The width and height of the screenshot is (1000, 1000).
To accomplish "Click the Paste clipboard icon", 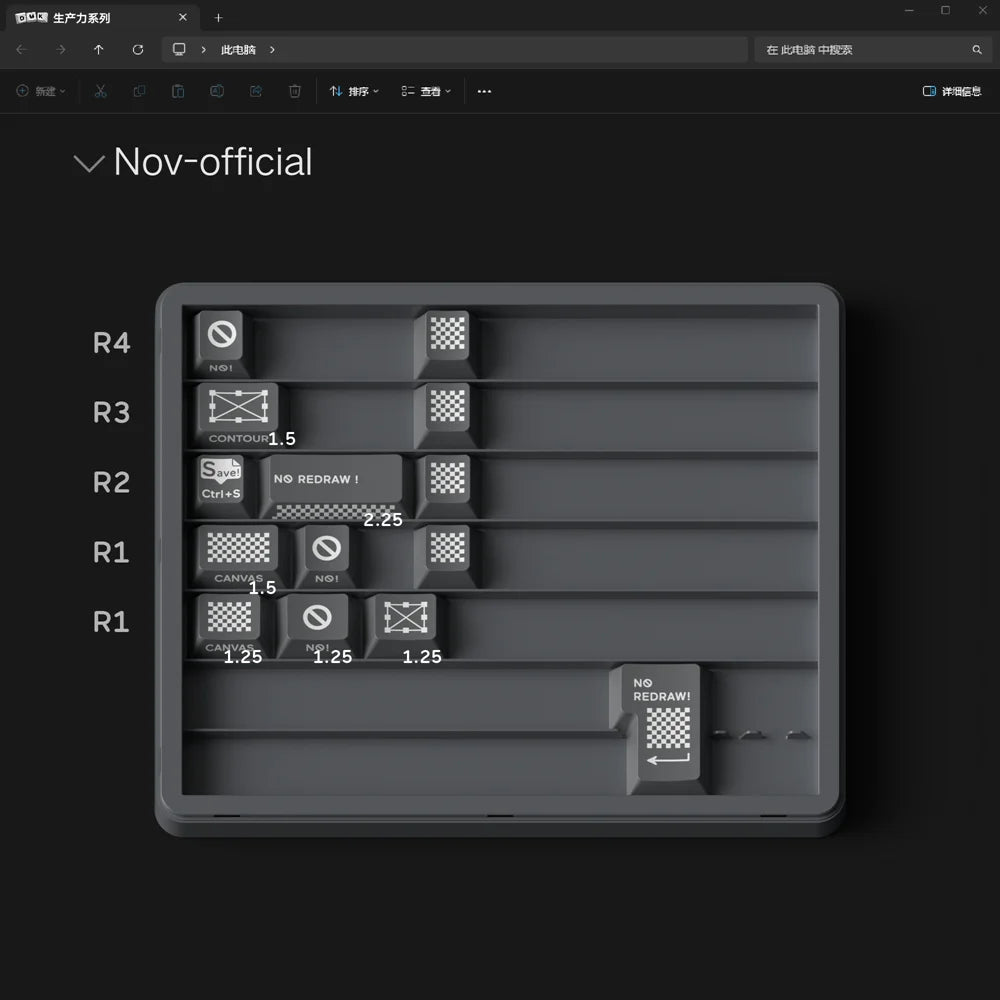I will [178, 91].
